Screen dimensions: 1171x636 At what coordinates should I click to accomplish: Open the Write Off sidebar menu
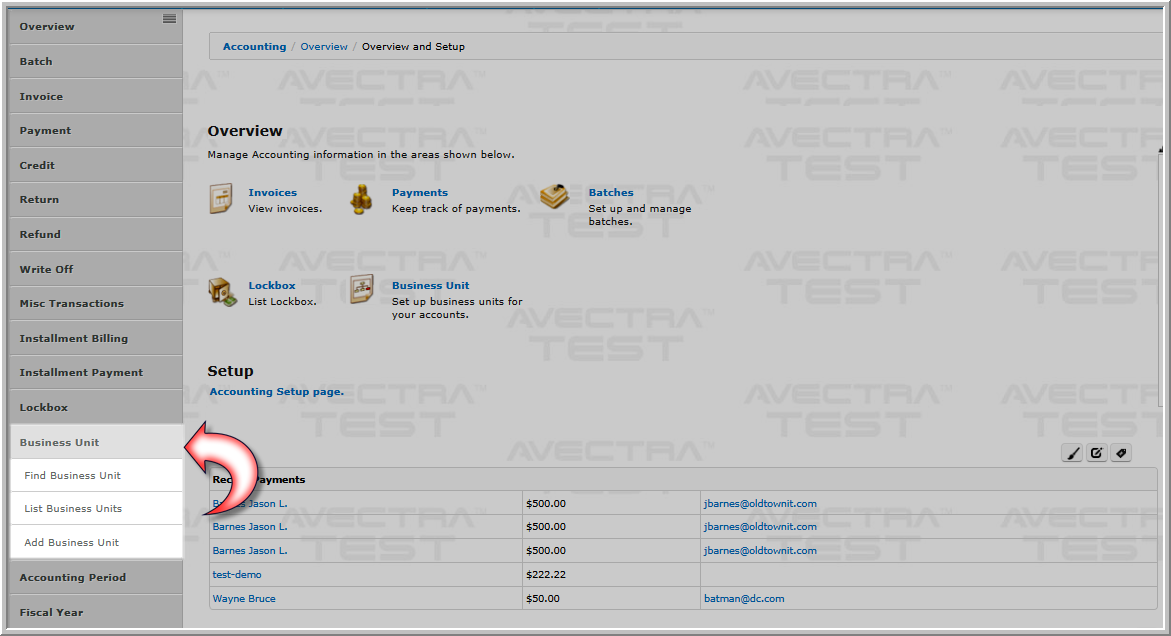[x=96, y=269]
